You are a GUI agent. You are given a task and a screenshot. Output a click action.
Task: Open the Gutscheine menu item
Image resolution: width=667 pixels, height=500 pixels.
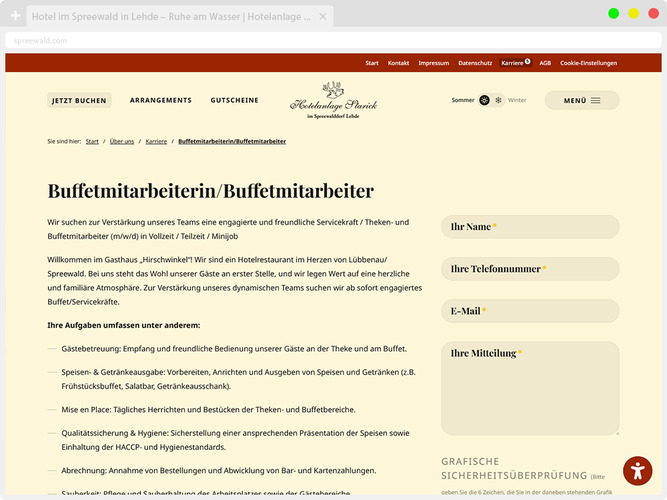pos(234,100)
